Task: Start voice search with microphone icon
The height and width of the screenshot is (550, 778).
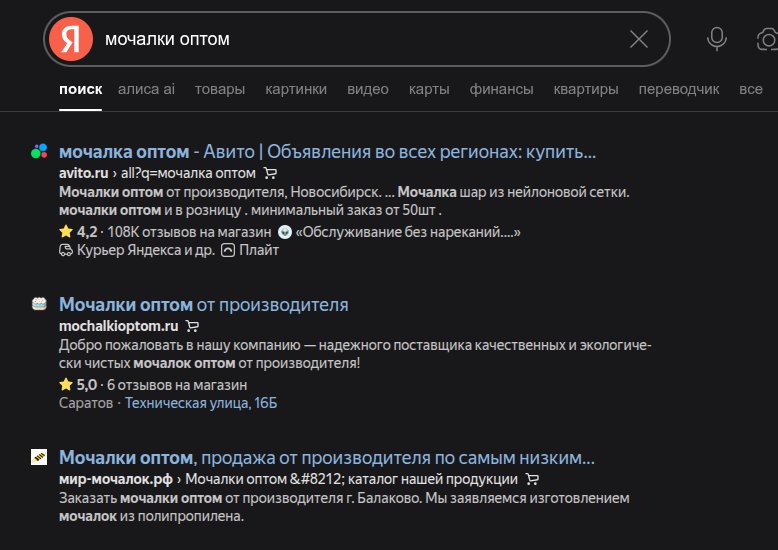Action: click(716, 39)
